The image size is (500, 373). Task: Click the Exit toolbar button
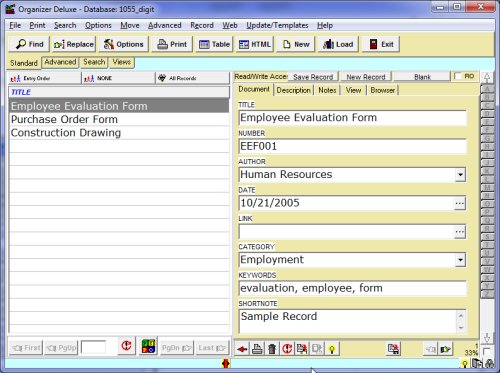tap(380, 44)
